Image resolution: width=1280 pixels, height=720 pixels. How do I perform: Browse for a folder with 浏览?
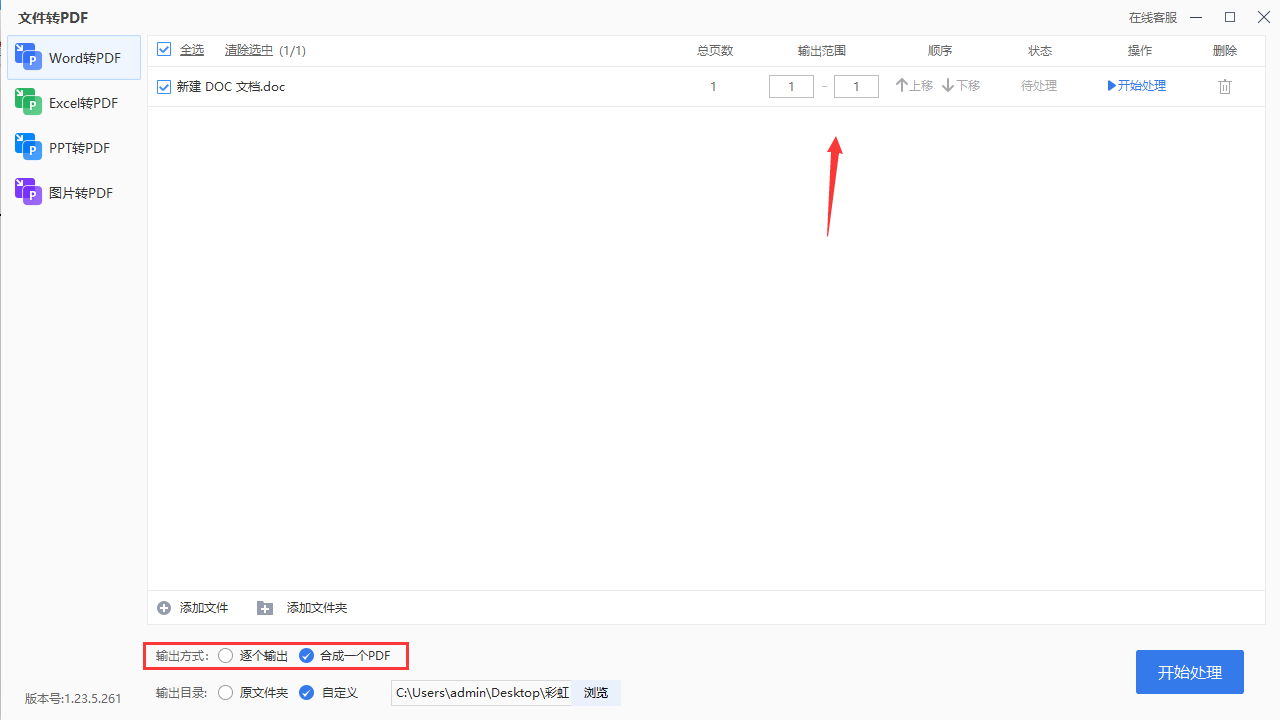pyautogui.click(x=596, y=692)
